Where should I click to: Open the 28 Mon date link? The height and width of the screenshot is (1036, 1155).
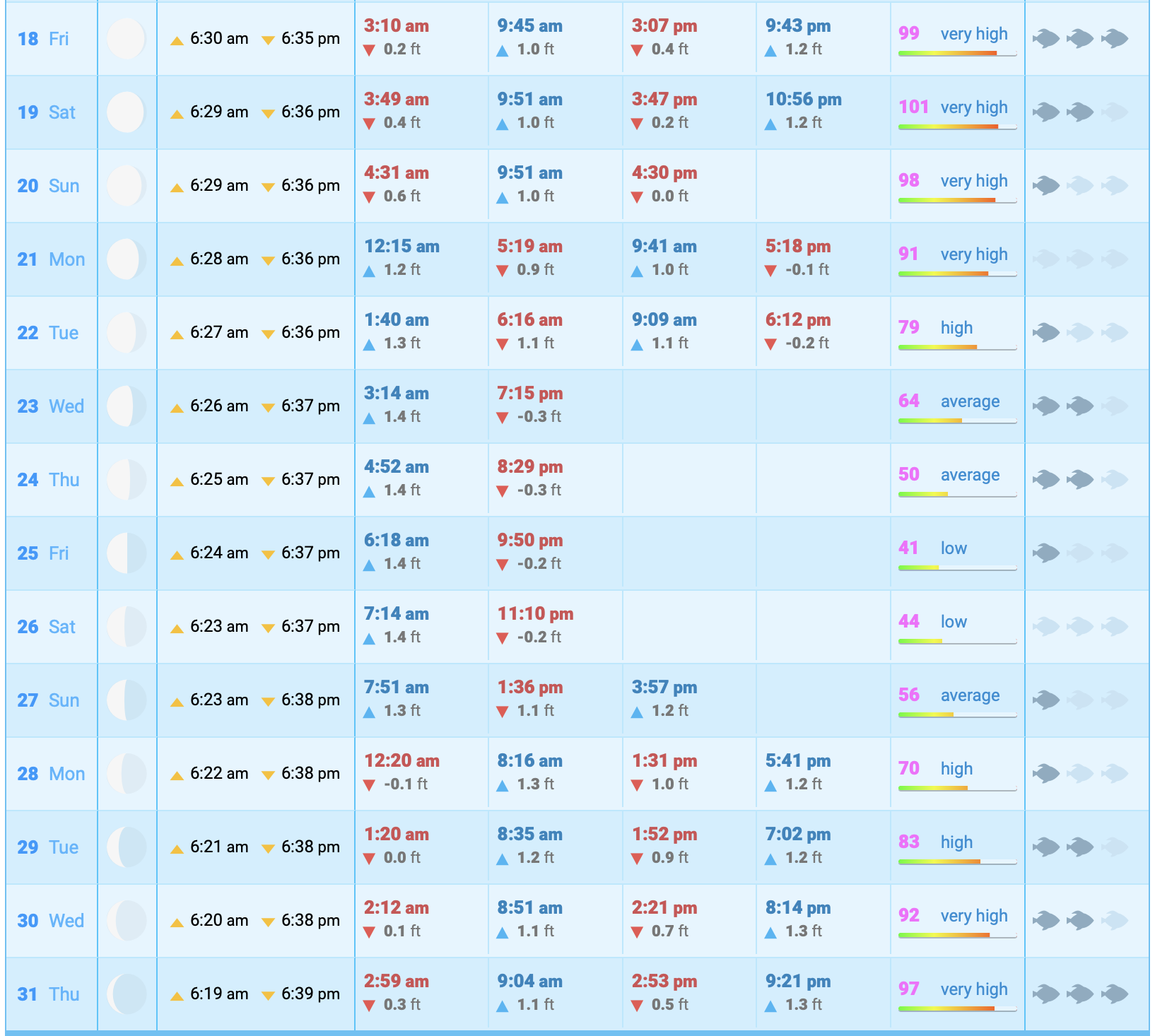(51, 774)
